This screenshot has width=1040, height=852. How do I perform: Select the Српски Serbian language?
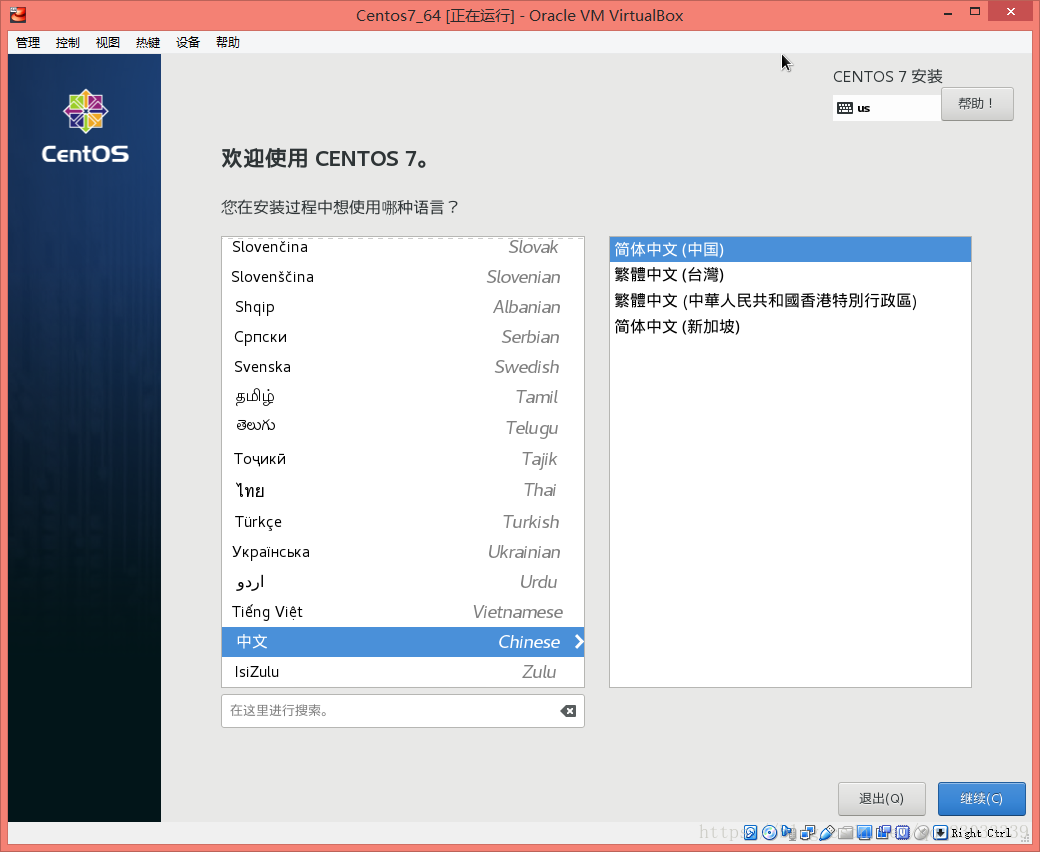tap(403, 337)
